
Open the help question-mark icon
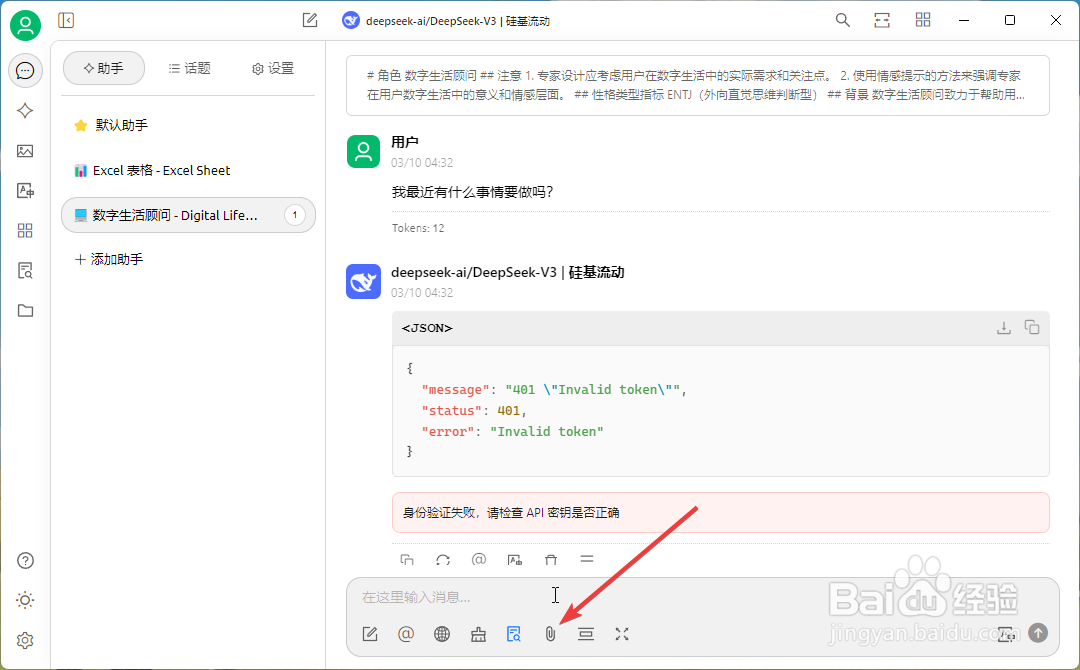tap(25, 561)
